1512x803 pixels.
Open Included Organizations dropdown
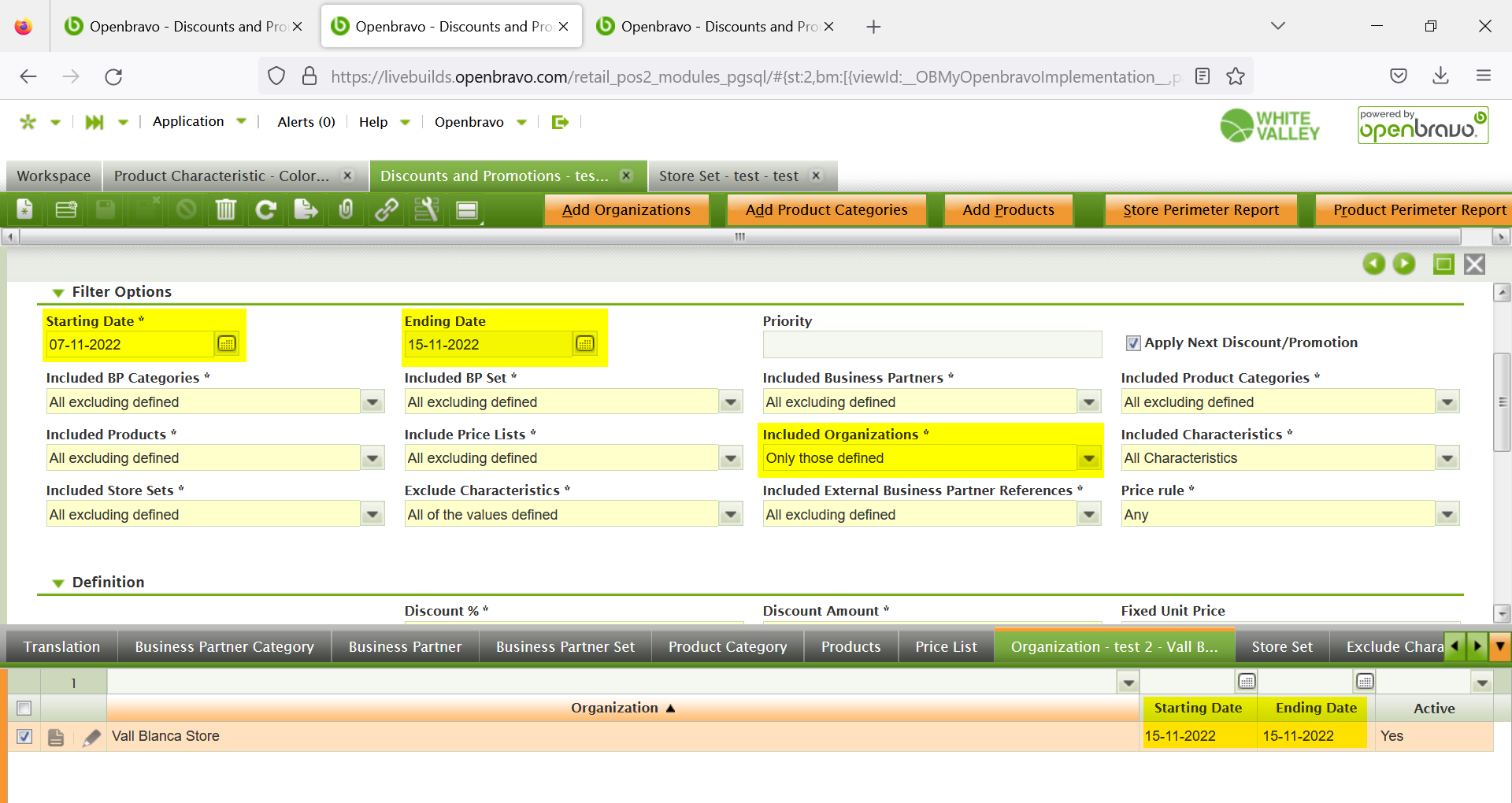click(1088, 458)
